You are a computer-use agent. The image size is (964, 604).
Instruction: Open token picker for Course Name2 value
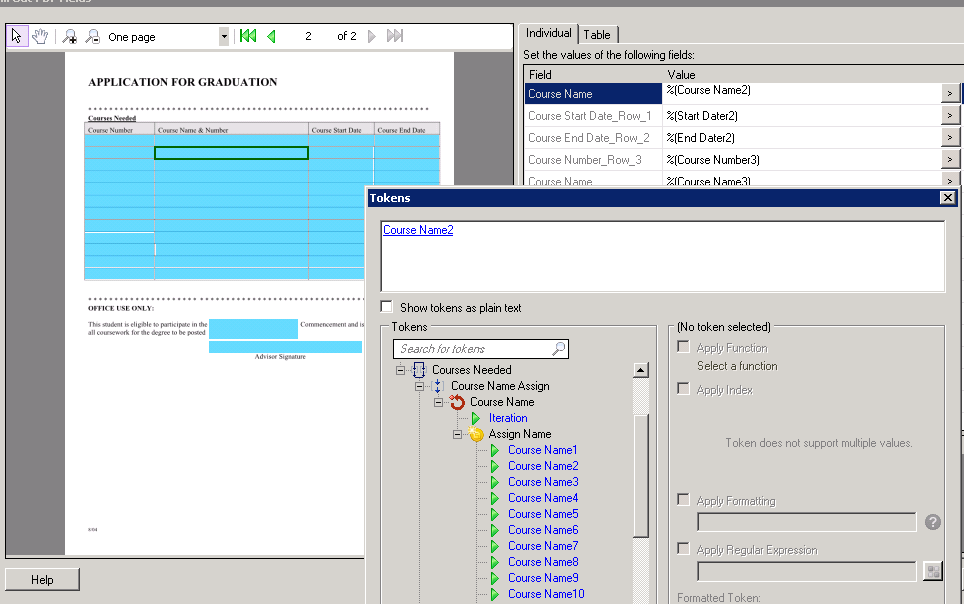(950, 93)
